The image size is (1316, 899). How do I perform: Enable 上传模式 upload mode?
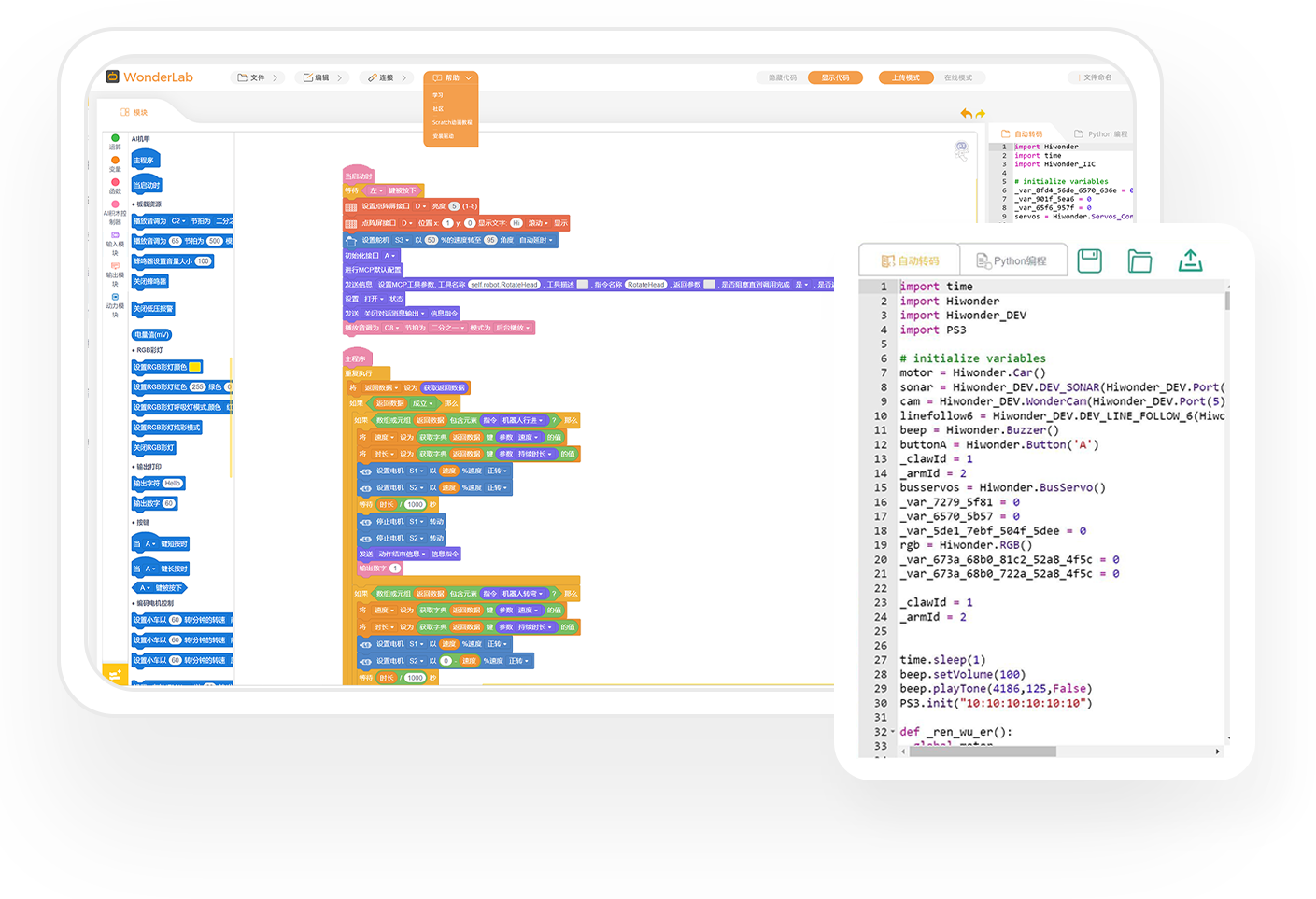[x=905, y=77]
